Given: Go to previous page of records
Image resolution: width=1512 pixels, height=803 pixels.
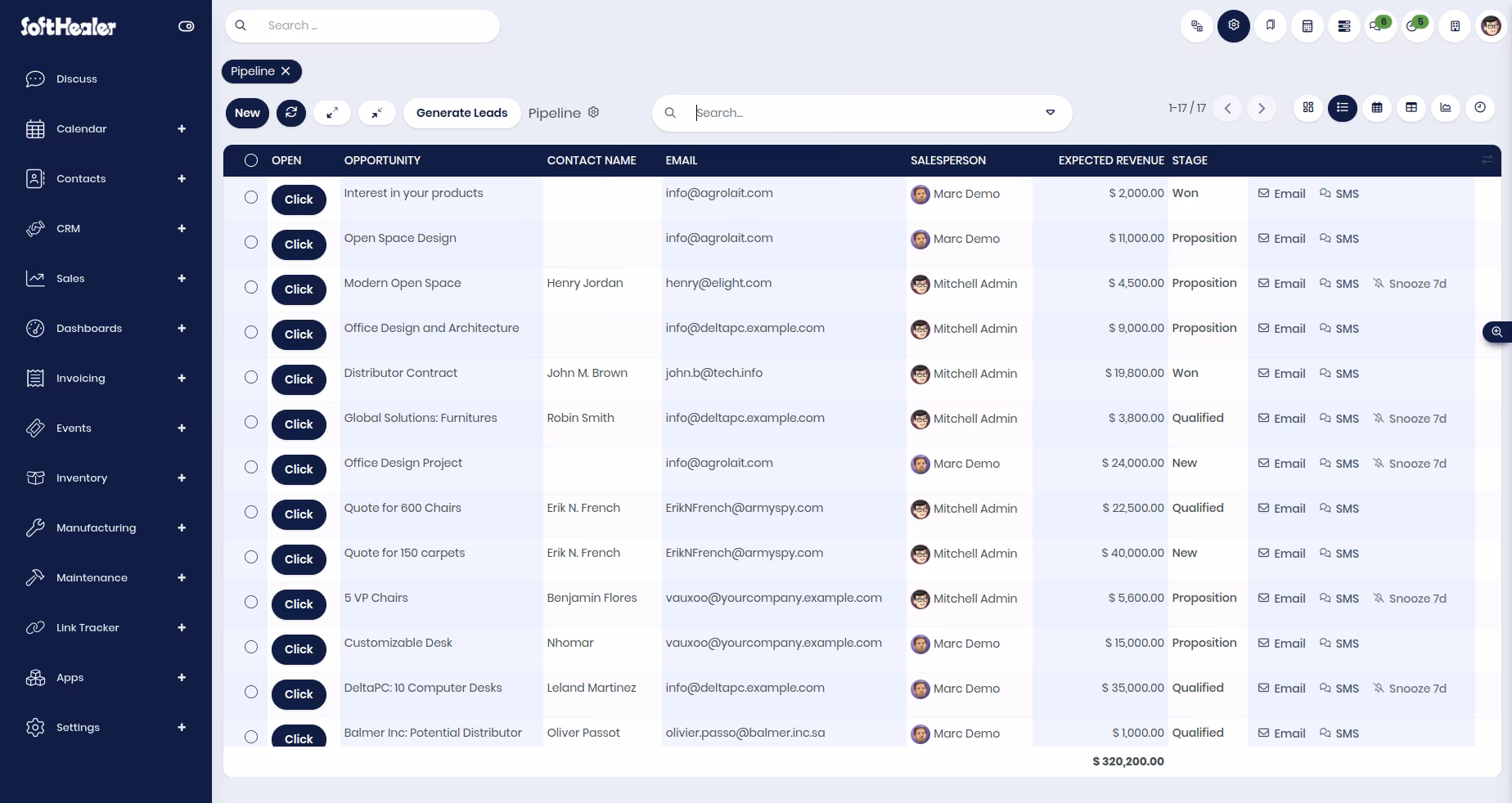Looking at the screenshot, I should coord(1227,109).
